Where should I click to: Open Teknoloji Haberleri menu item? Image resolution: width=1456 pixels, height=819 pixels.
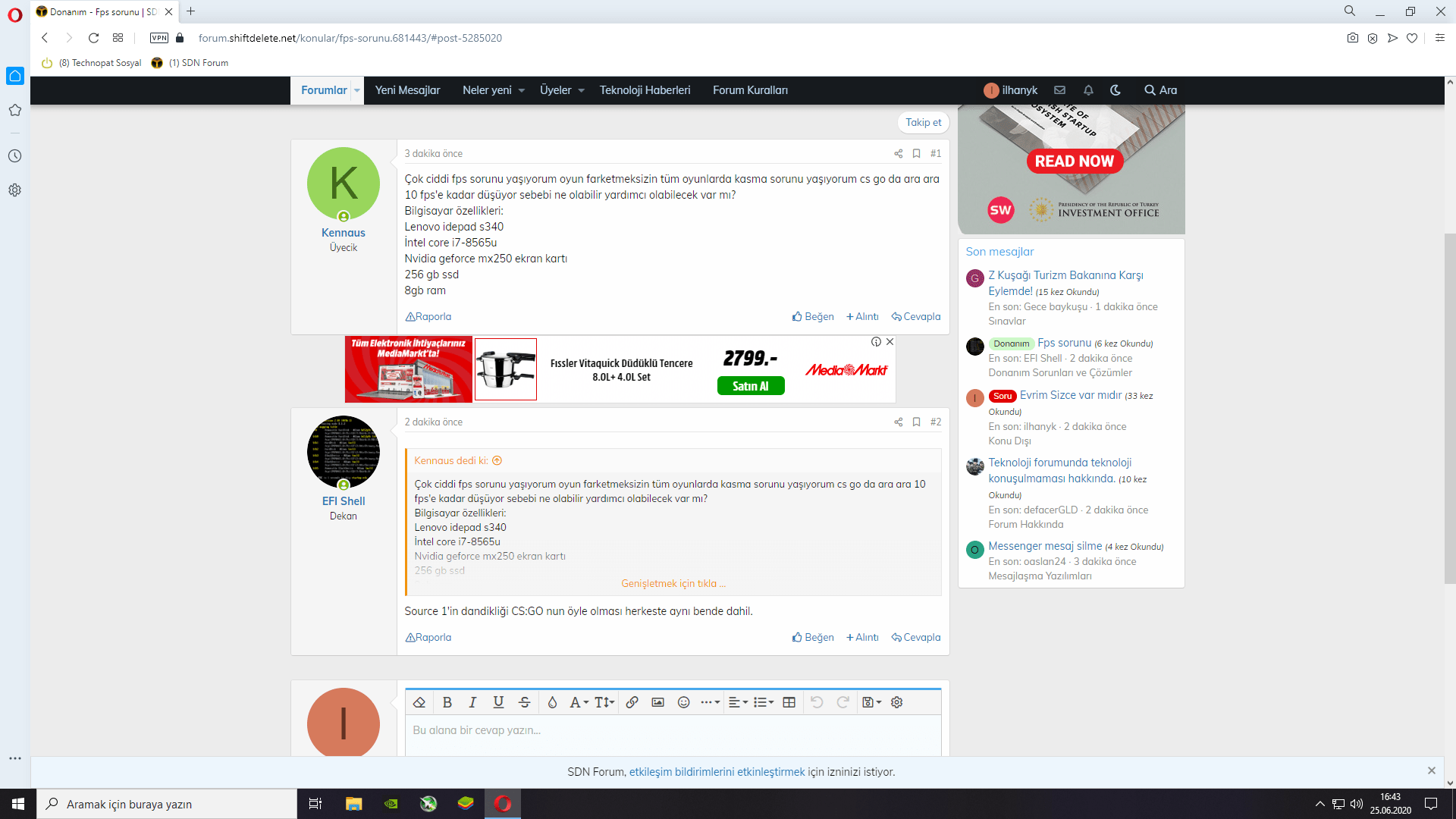645,90
